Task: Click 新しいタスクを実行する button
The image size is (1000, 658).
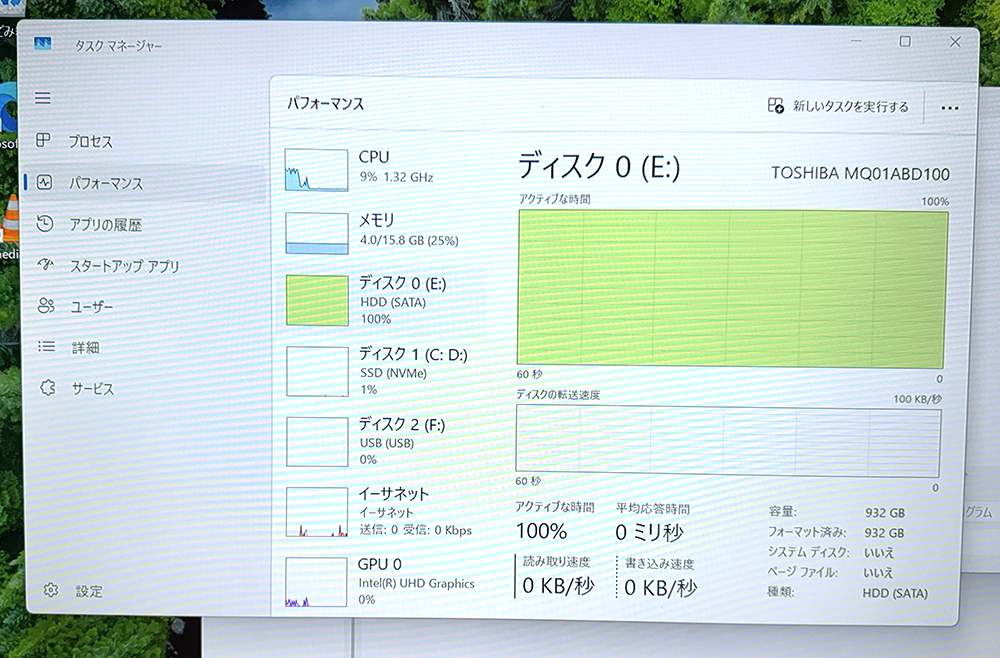Action: (838, 106)
